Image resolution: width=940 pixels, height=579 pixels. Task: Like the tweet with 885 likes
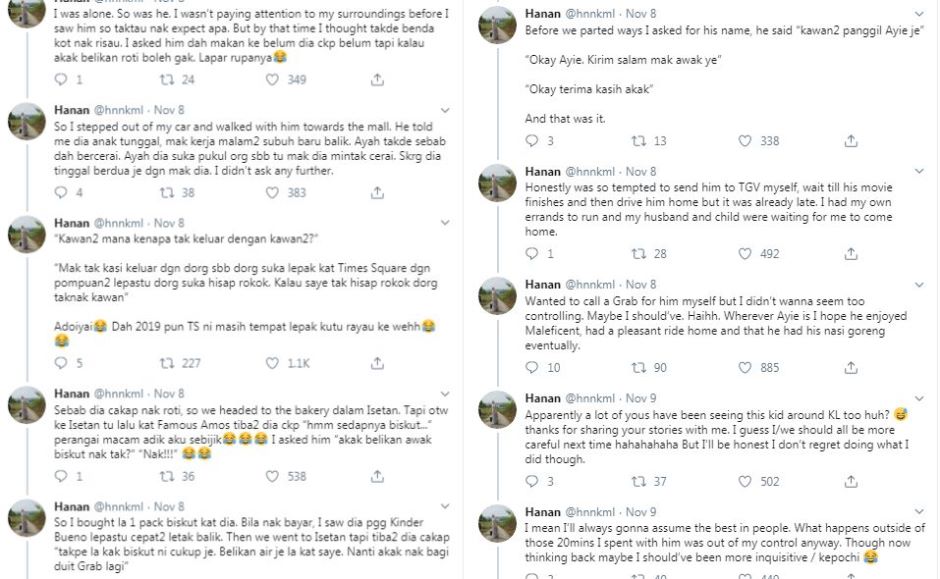743,368
